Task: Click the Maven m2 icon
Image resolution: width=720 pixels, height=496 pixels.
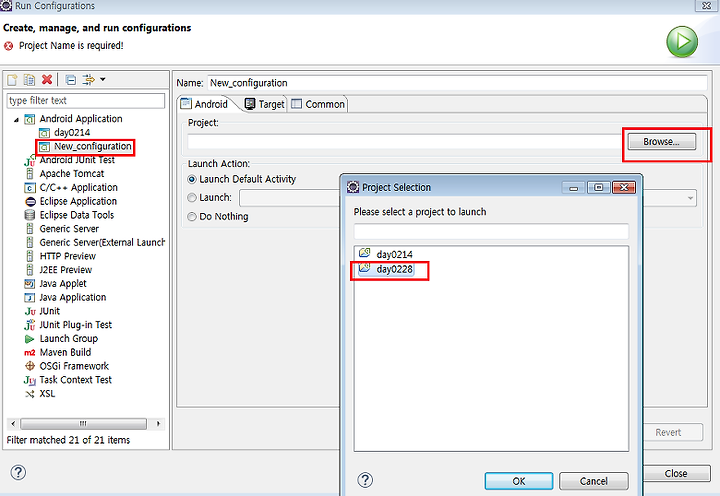Action: coord(30,353)
